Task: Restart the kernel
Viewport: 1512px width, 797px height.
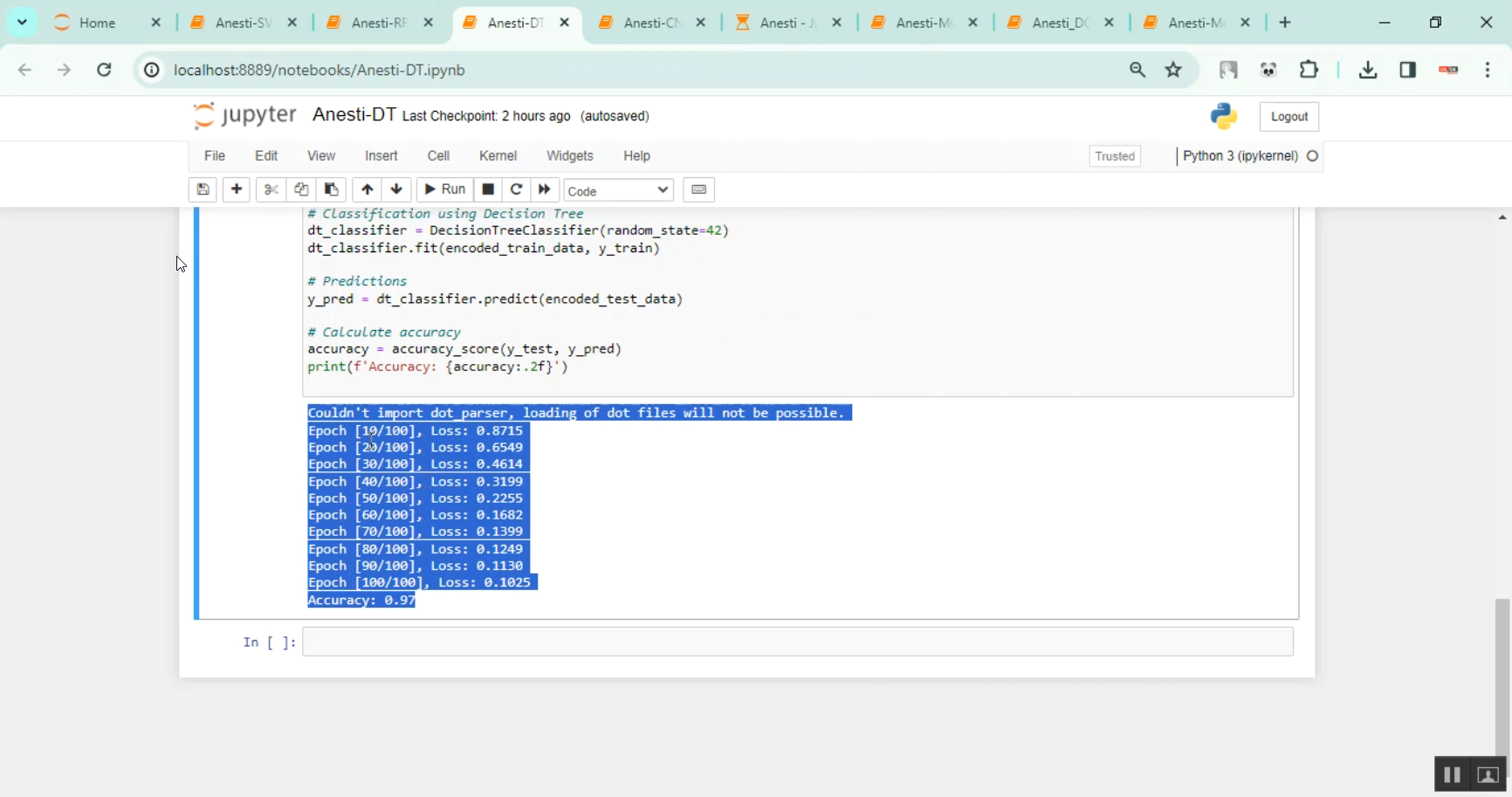Action: pos(516,189)
